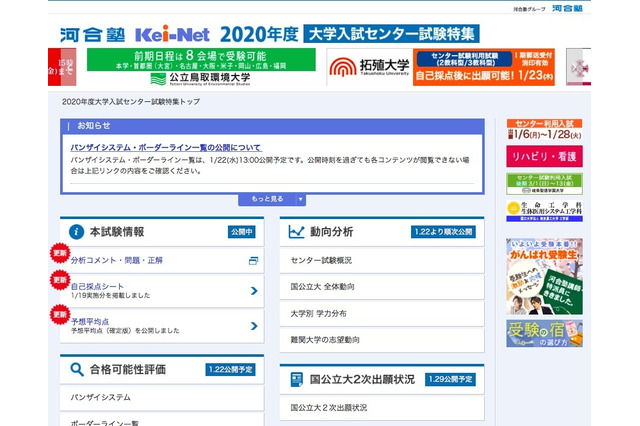Click 1.29公開予定 badge

point(450,379)
